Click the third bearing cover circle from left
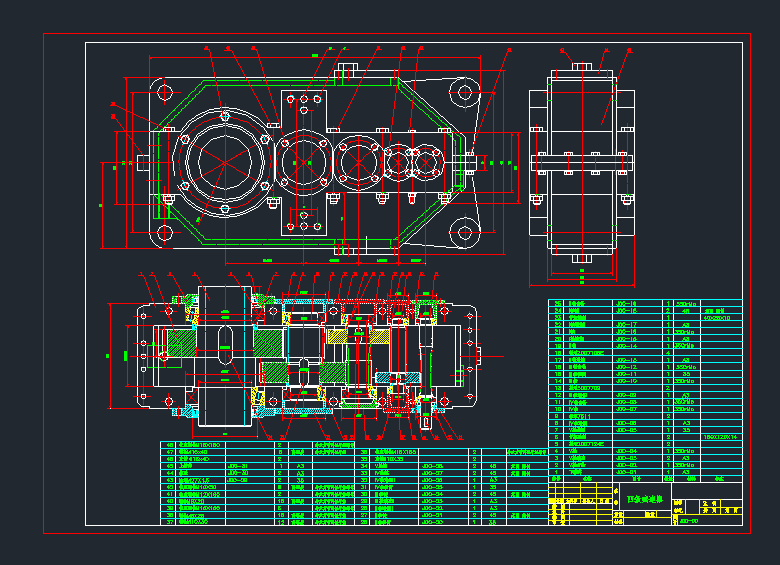This screenshot has height=565, width=780. (358, 163)
